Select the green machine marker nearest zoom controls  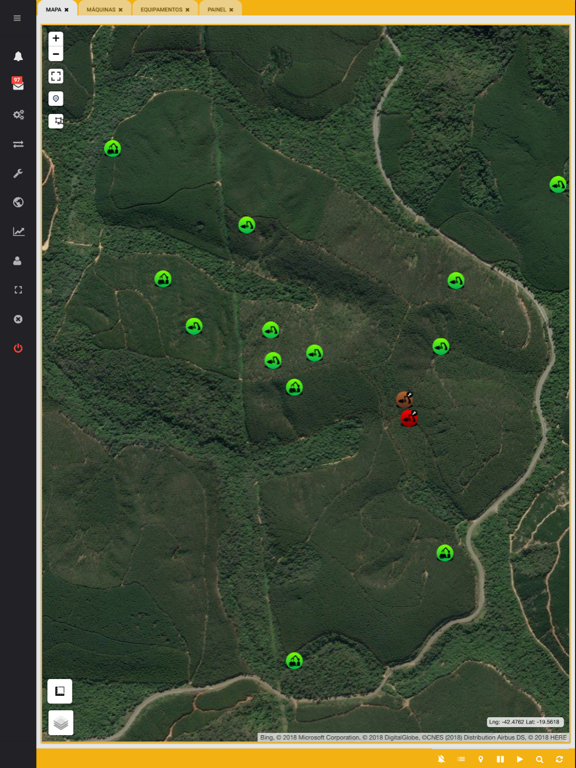pos(113,148)
